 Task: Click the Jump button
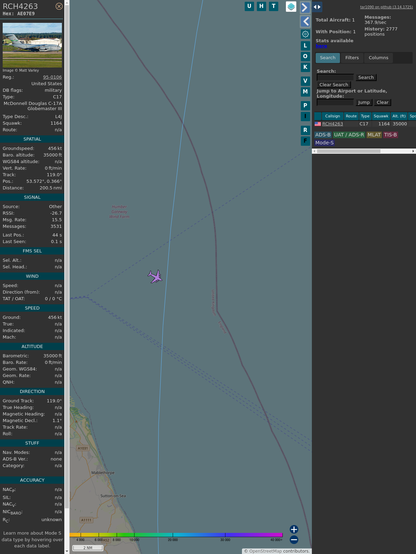[364, 102]
